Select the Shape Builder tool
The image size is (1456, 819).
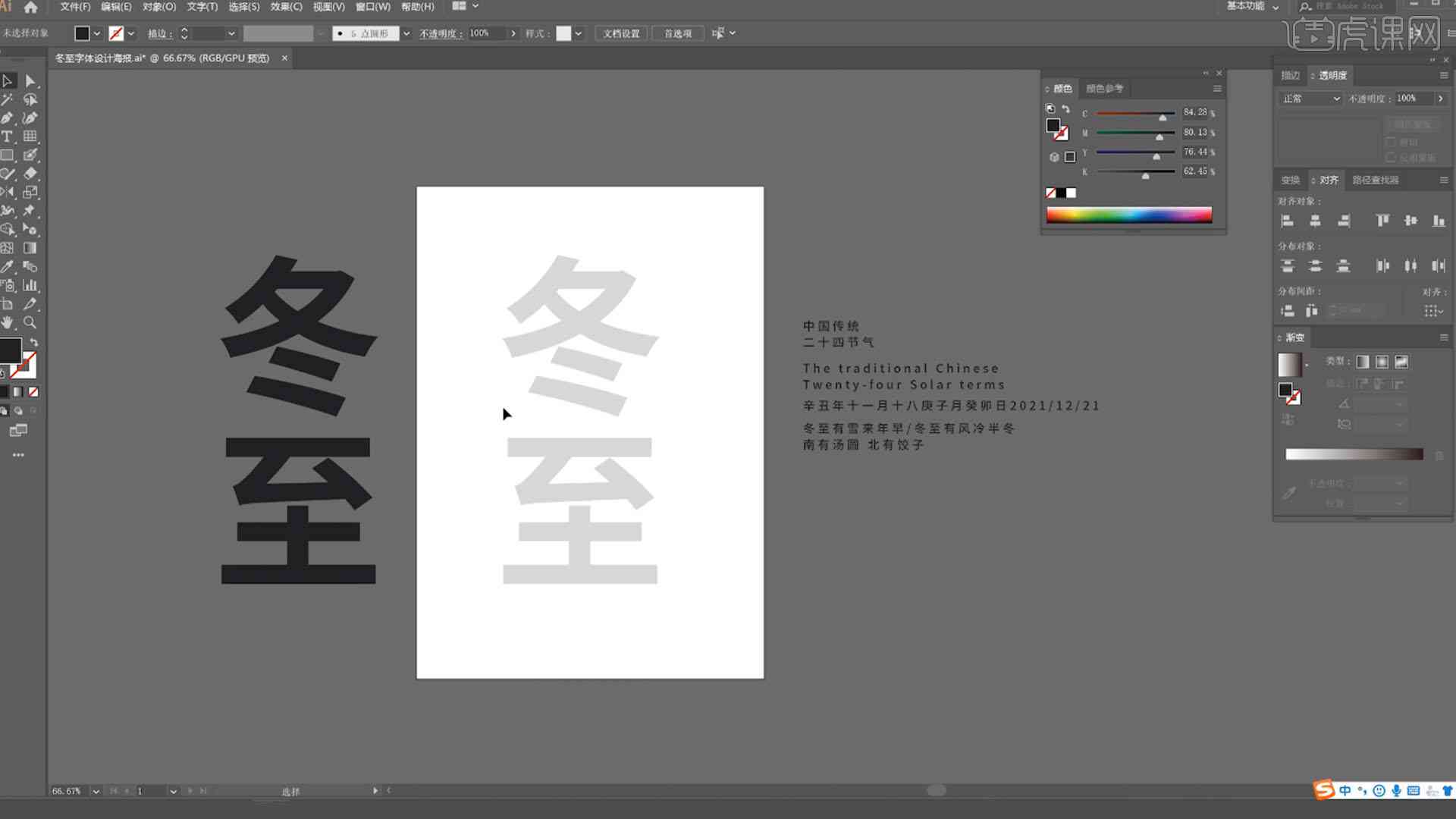point(8,229)
